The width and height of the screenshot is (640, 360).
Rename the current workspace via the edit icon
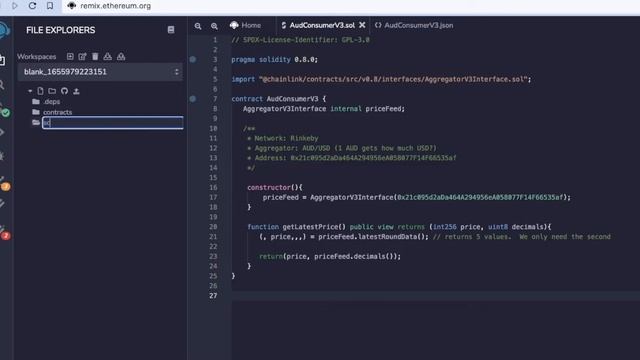tap(82, 56)
